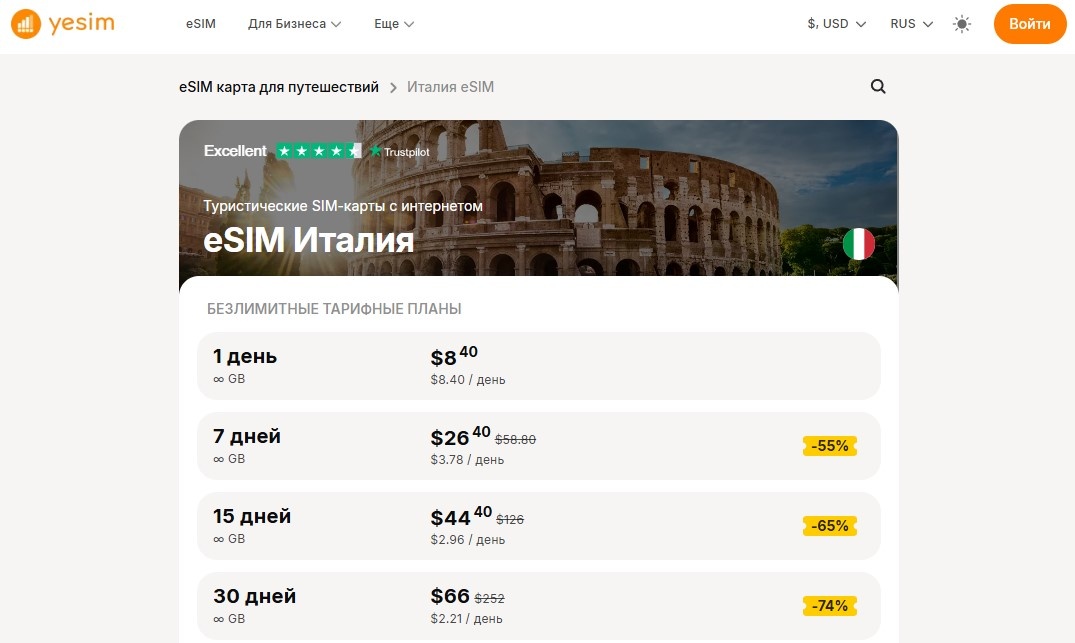Click the $2.96 / день text
1075x643 pixels.
[468, 539]
